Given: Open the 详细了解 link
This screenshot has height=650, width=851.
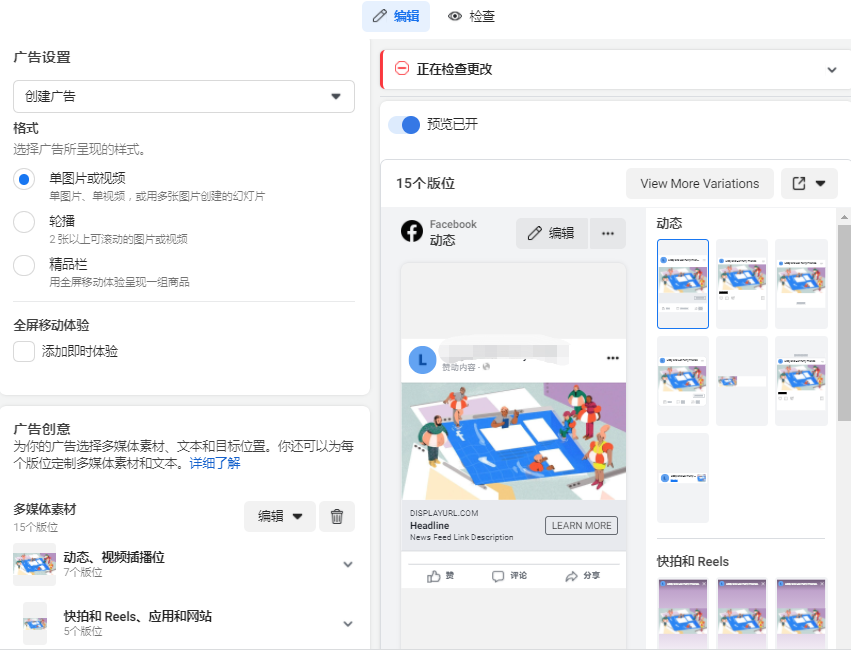Looking at the screenshot, I should (x=214, y=464).
